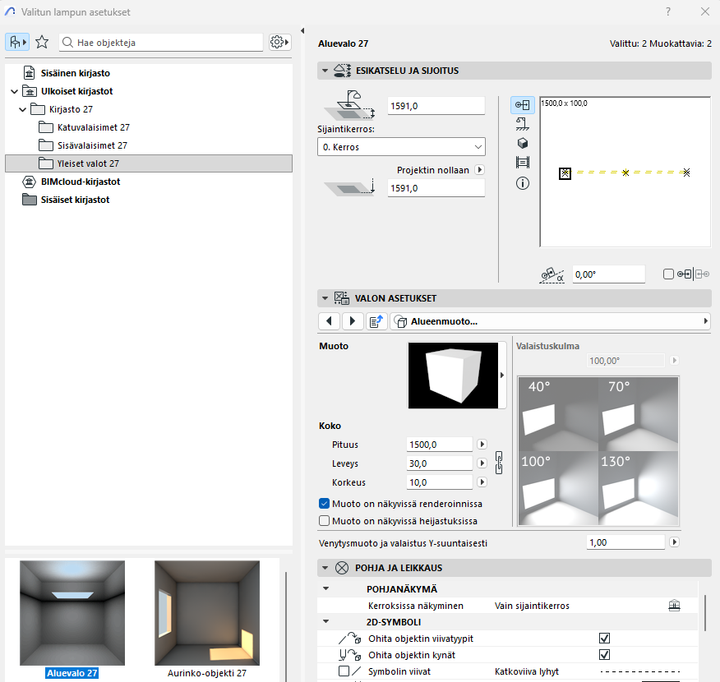Open the Sijaintikerros dropdown
The image size is (720, 682).
coord(400,147)
